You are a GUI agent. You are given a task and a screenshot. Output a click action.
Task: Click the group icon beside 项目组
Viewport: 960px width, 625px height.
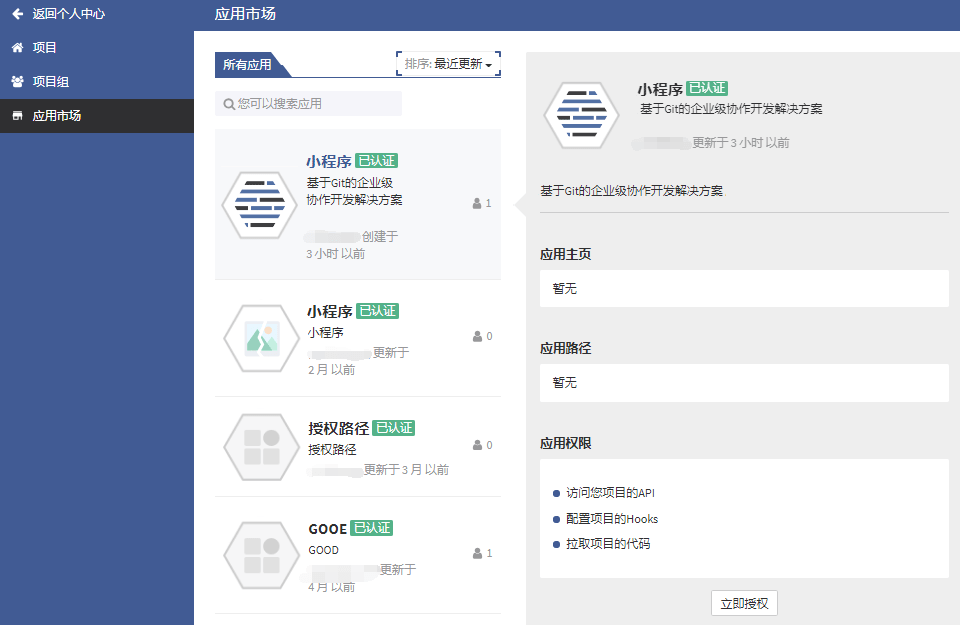click(17, 82)
